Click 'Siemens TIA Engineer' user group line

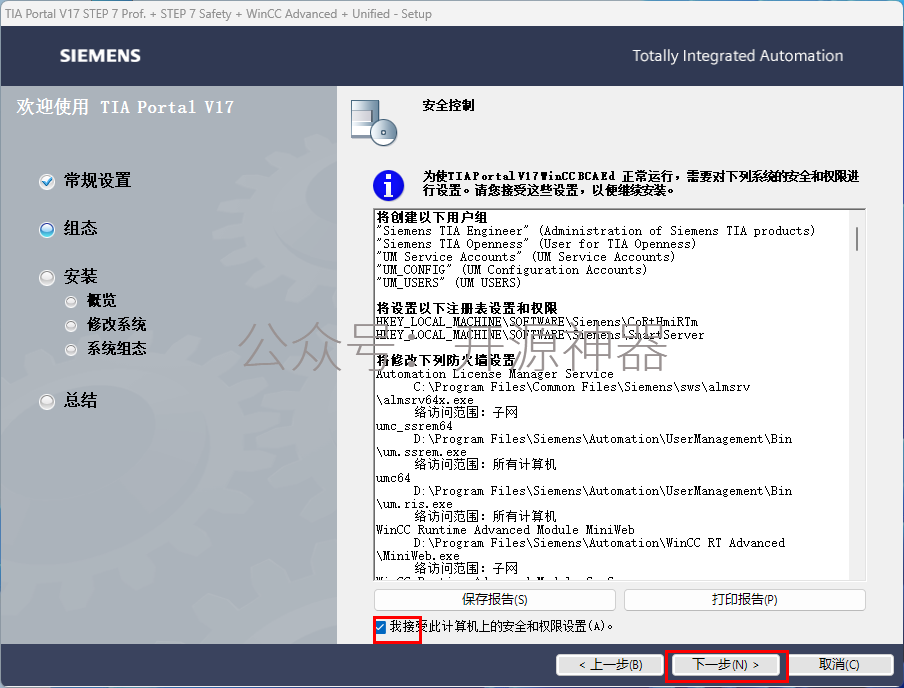[x=596, y=231]
